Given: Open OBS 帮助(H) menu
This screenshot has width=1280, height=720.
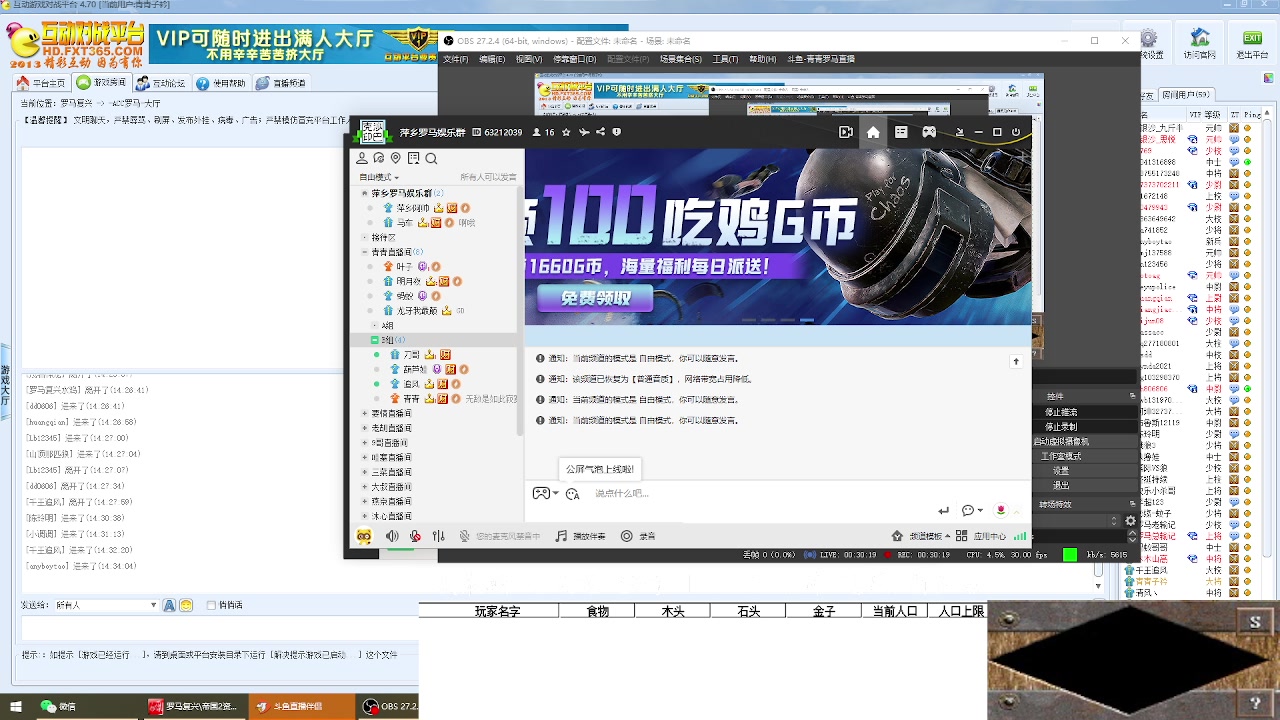Looking at the screenshot, I should click(x=762, y=59).
